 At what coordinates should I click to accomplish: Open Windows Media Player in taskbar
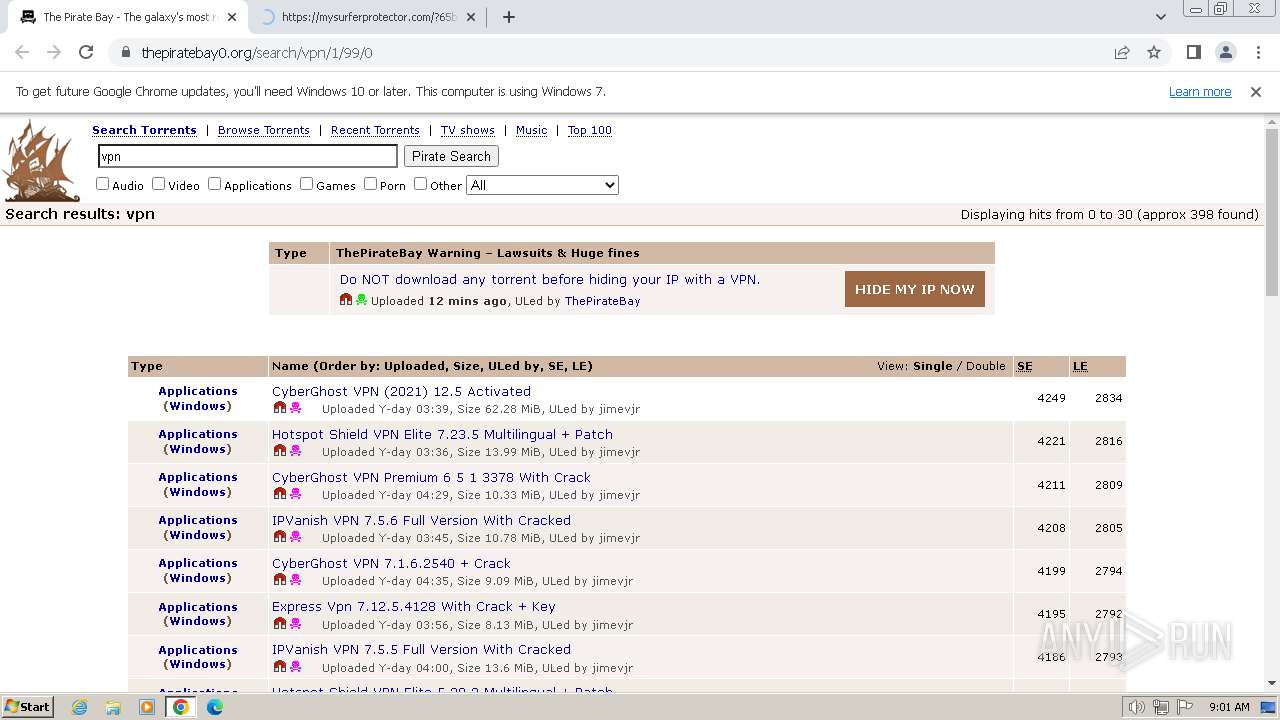coord(147,707)
